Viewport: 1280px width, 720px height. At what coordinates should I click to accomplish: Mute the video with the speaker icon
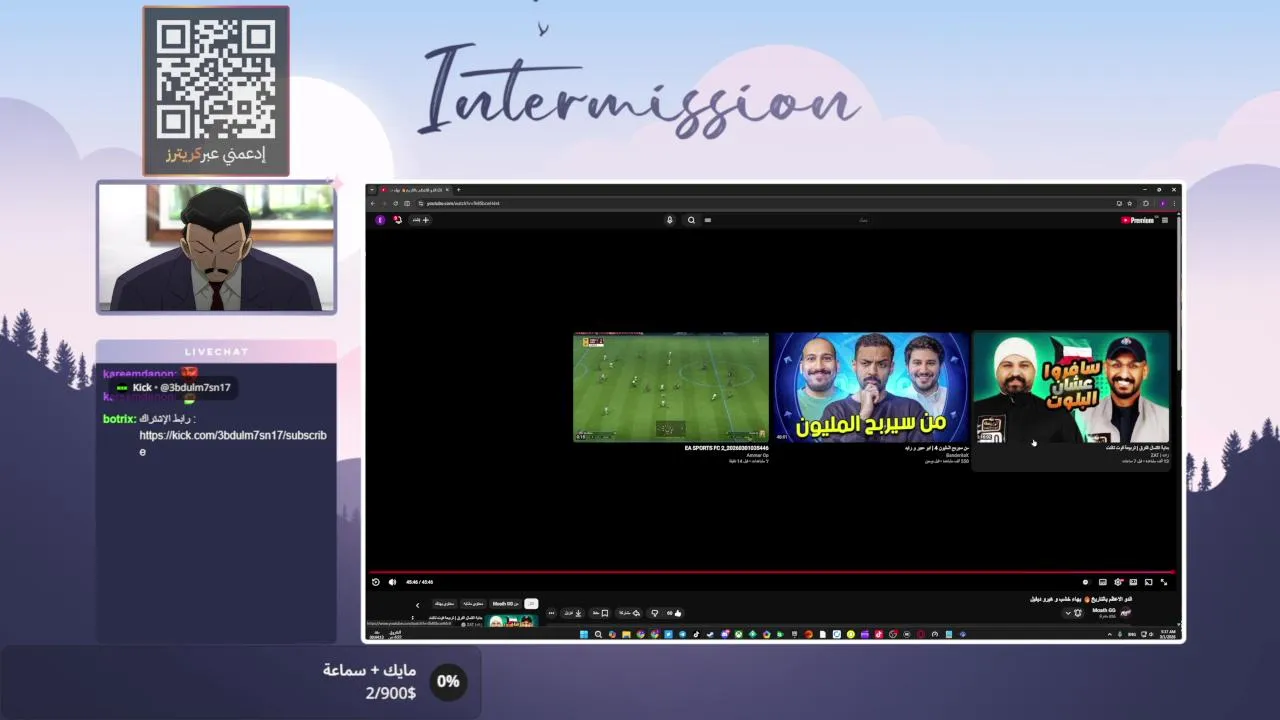[x=392, y=582]
